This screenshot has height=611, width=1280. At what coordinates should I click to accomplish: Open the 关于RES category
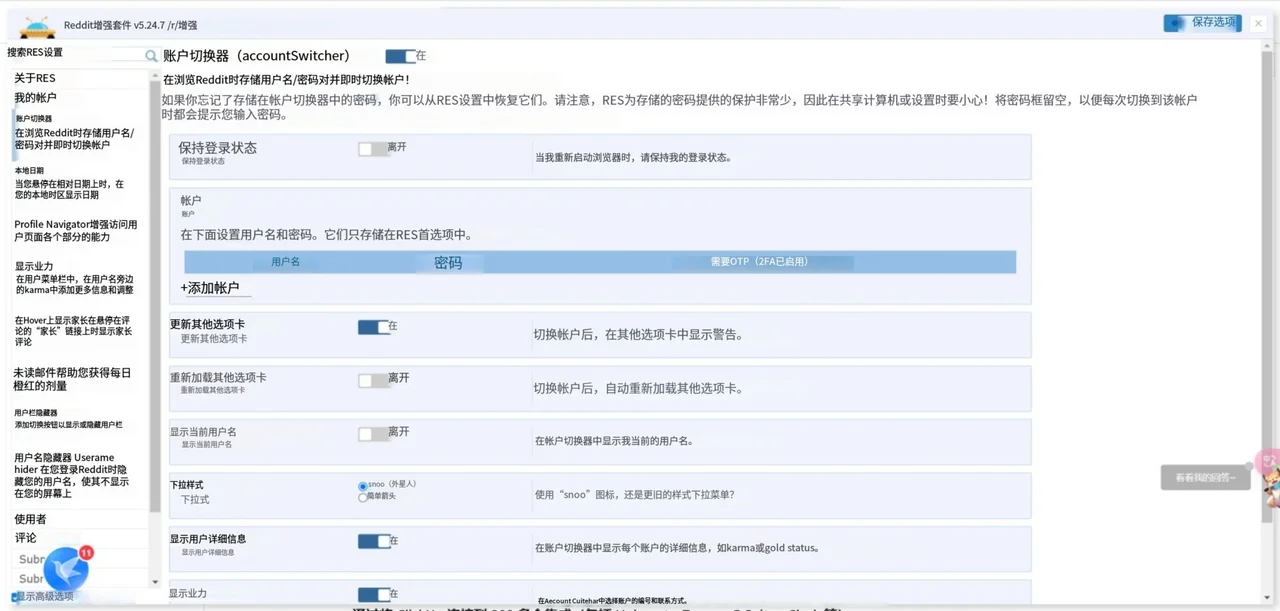click(35, 78)
